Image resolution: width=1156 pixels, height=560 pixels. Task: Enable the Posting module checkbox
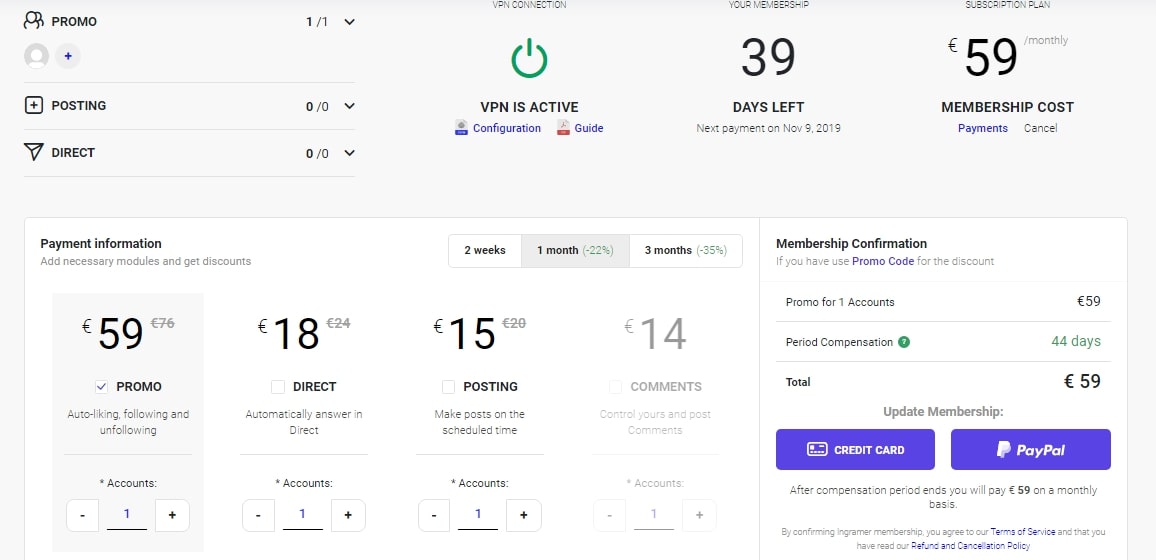pyautogui.click(x=448, y=387)
